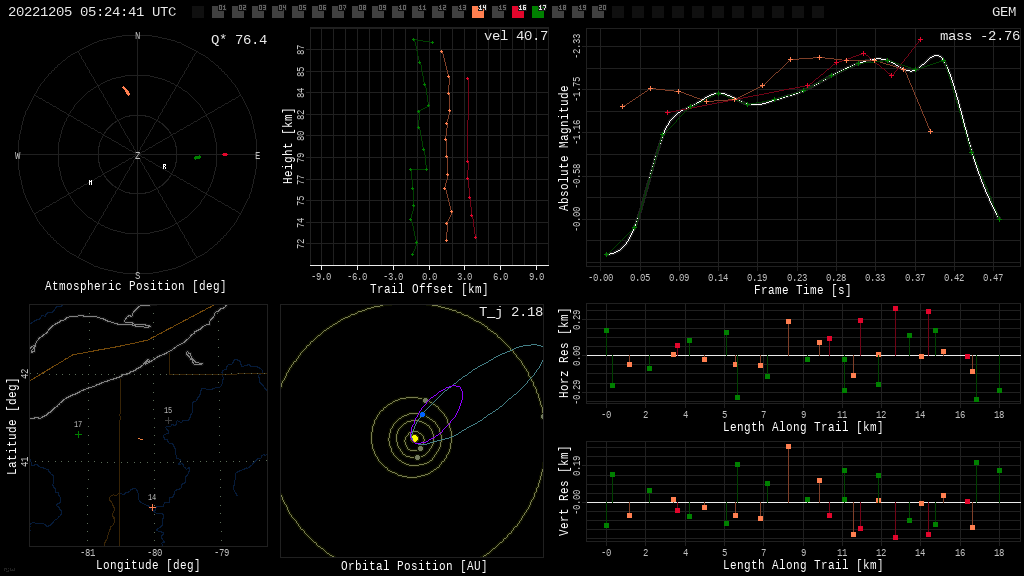The height and width of the screenshot is (576, 1024).
Task: Select station 05 box in top bar
Action: tap(298, 11)
